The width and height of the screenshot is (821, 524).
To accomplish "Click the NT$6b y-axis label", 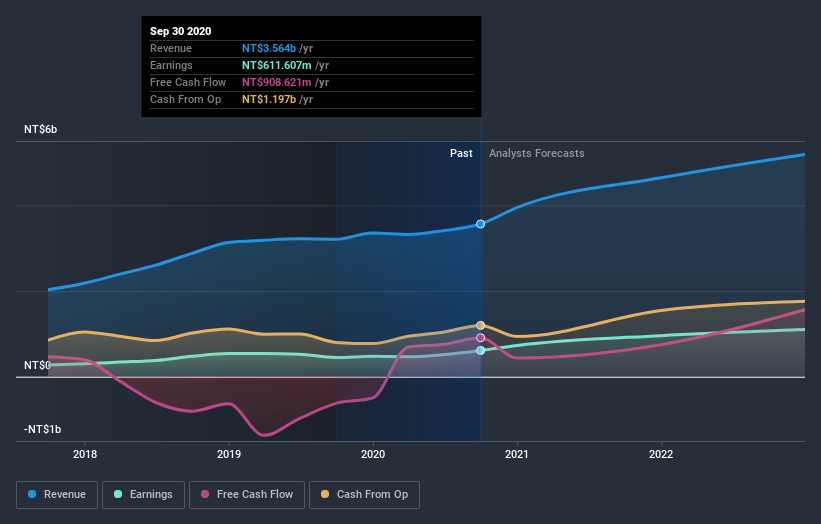I will [40, 129].
